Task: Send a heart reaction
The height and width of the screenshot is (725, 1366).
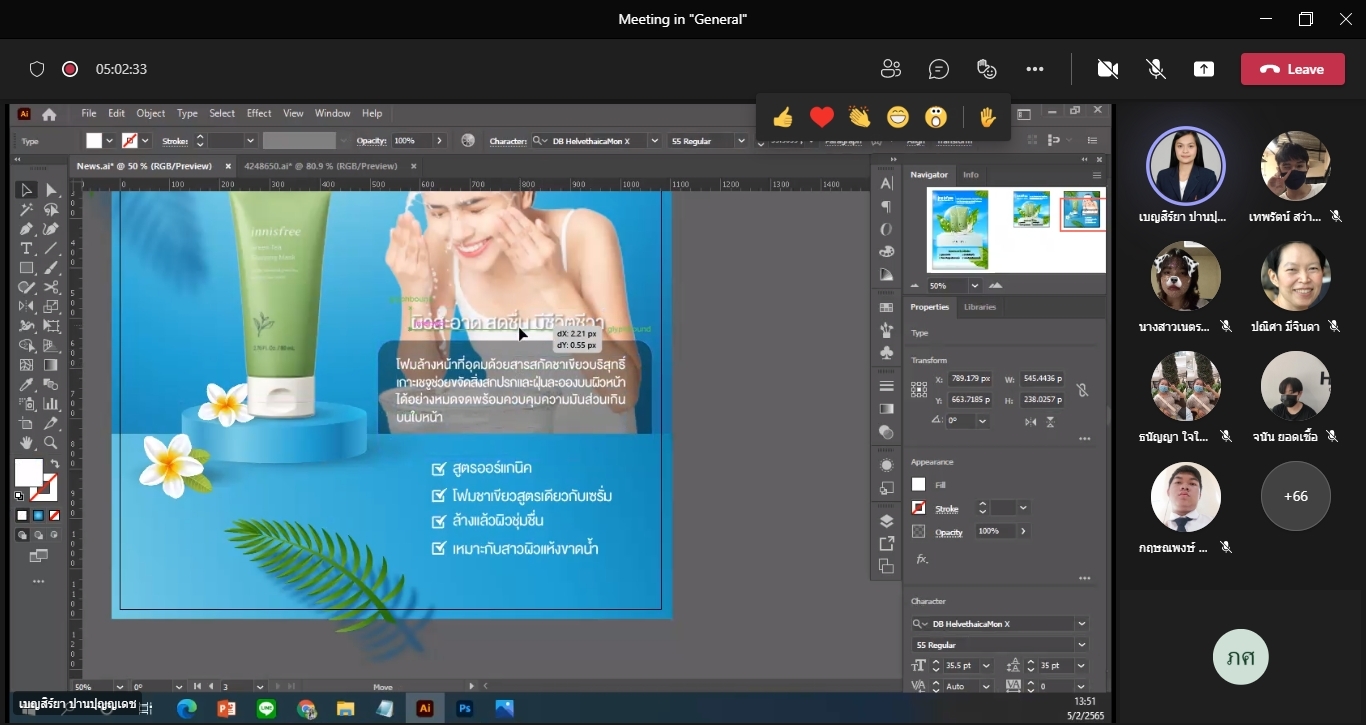Action: [821, 118]
